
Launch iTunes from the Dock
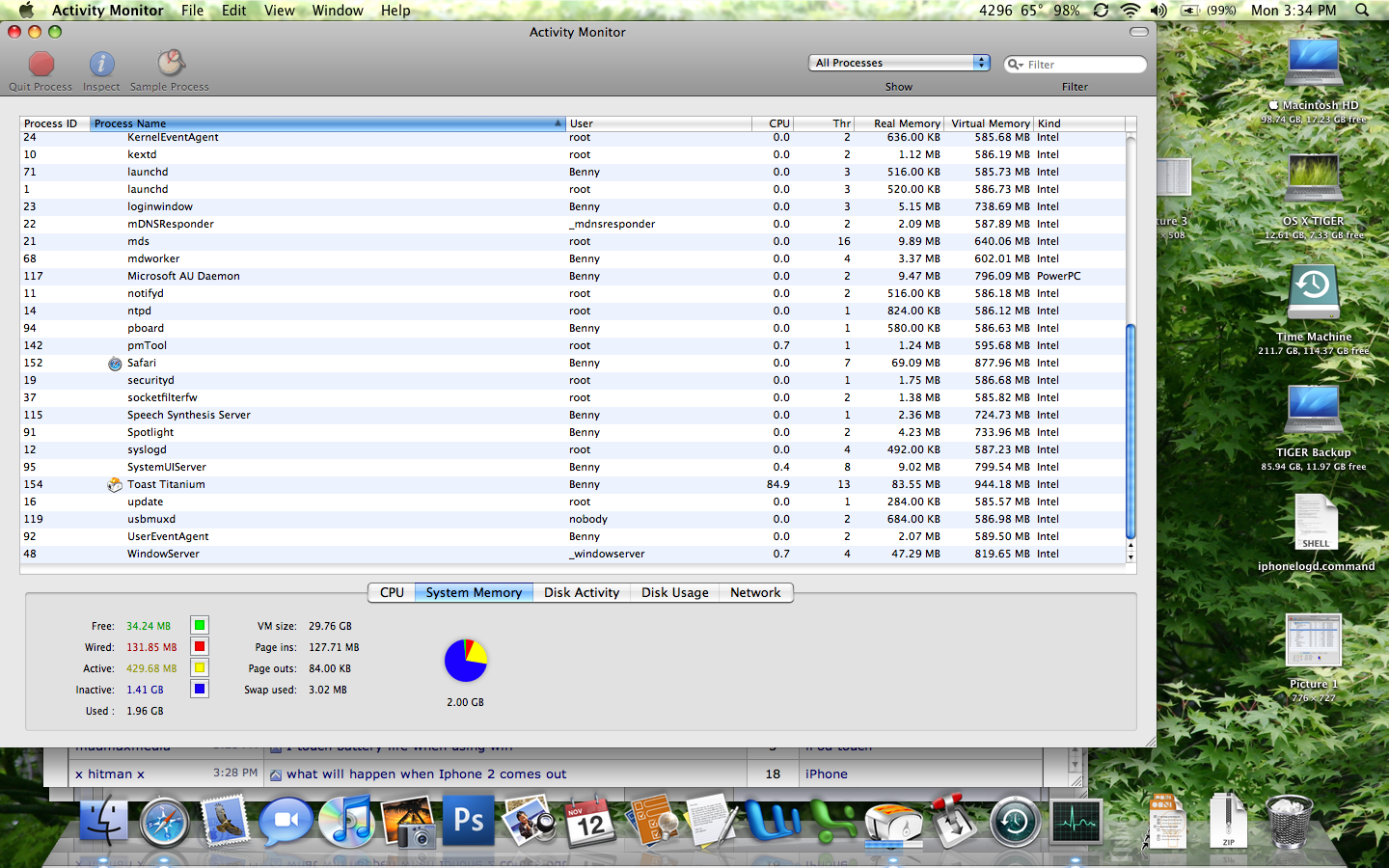[x=346, y=822]
